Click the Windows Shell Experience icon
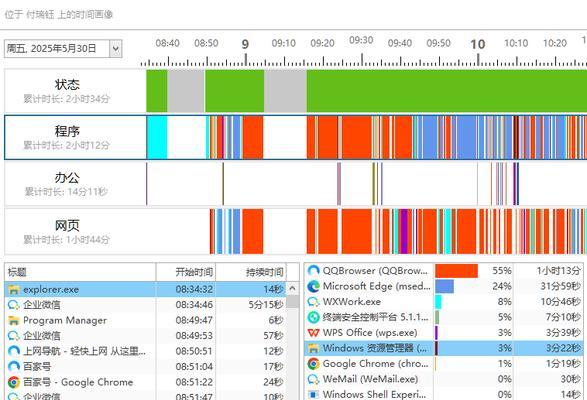 click(313, 394)
